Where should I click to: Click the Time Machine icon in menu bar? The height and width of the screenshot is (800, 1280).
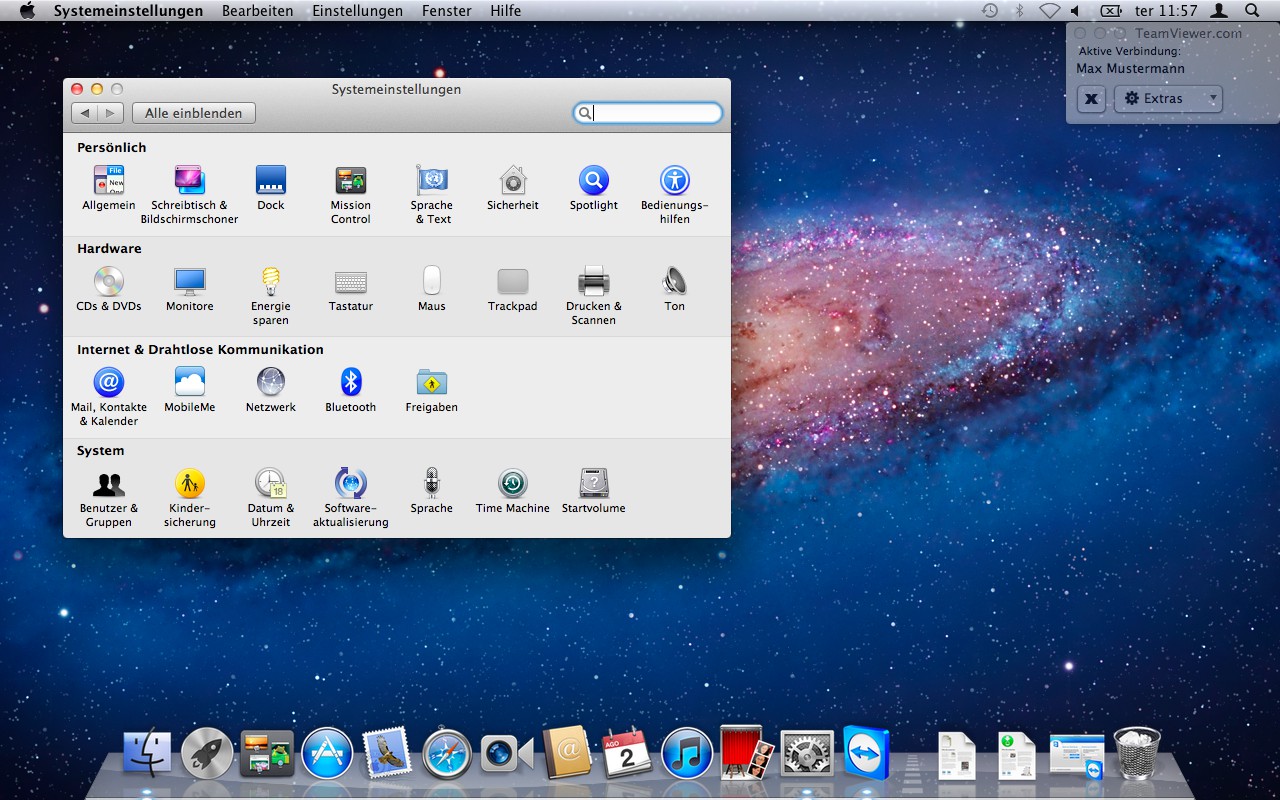(x=990, y=11)
